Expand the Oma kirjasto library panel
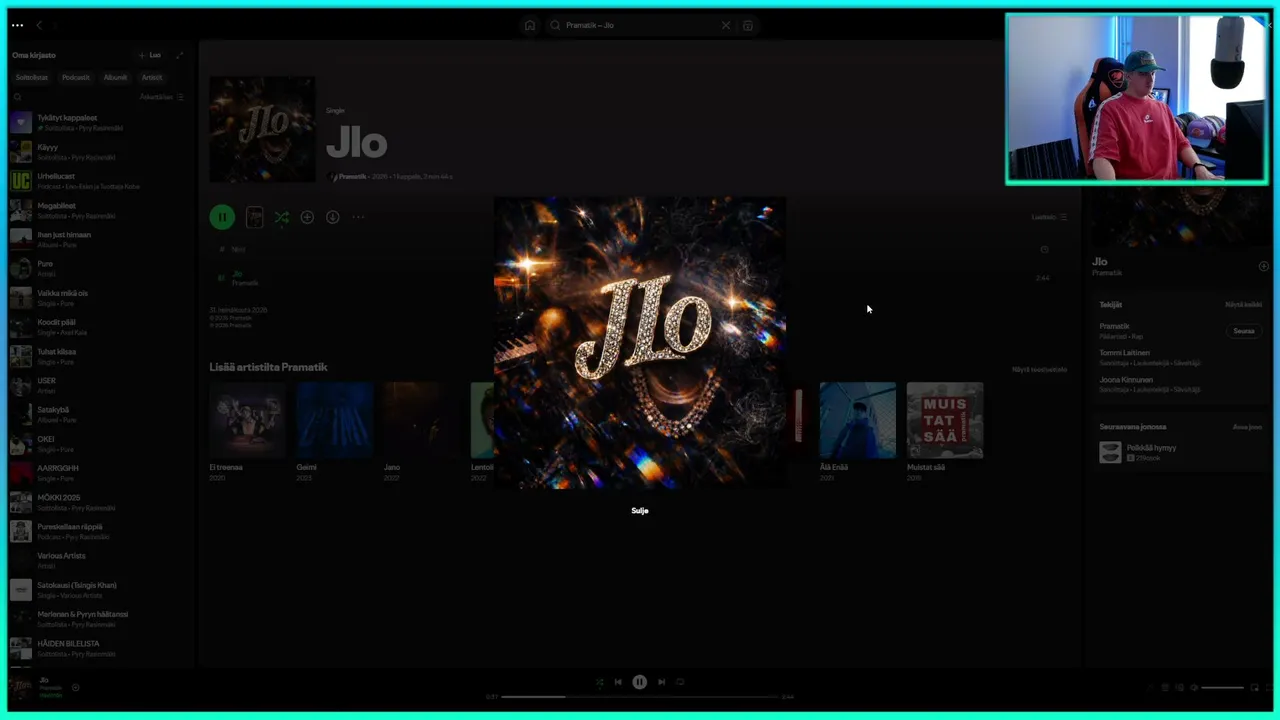Screen dimensions: 1280x720 click(x=180, y=55)
